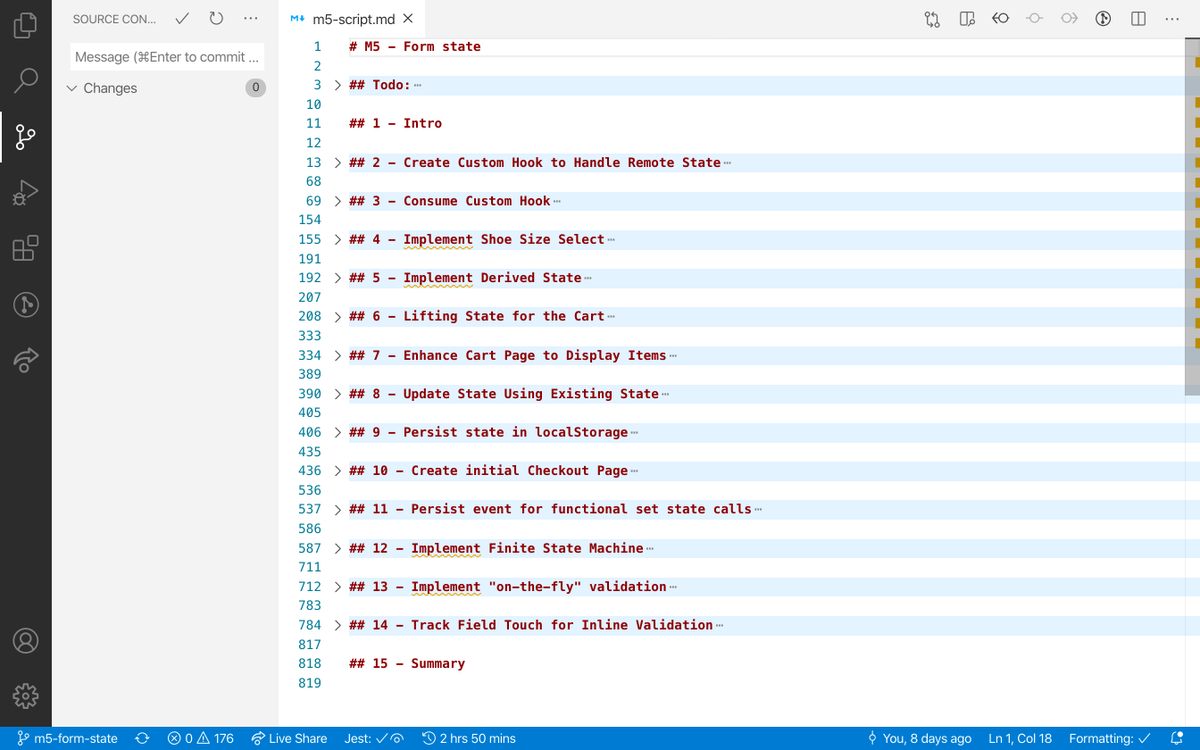Expand the on-the-fly validation section

[337, 586]
